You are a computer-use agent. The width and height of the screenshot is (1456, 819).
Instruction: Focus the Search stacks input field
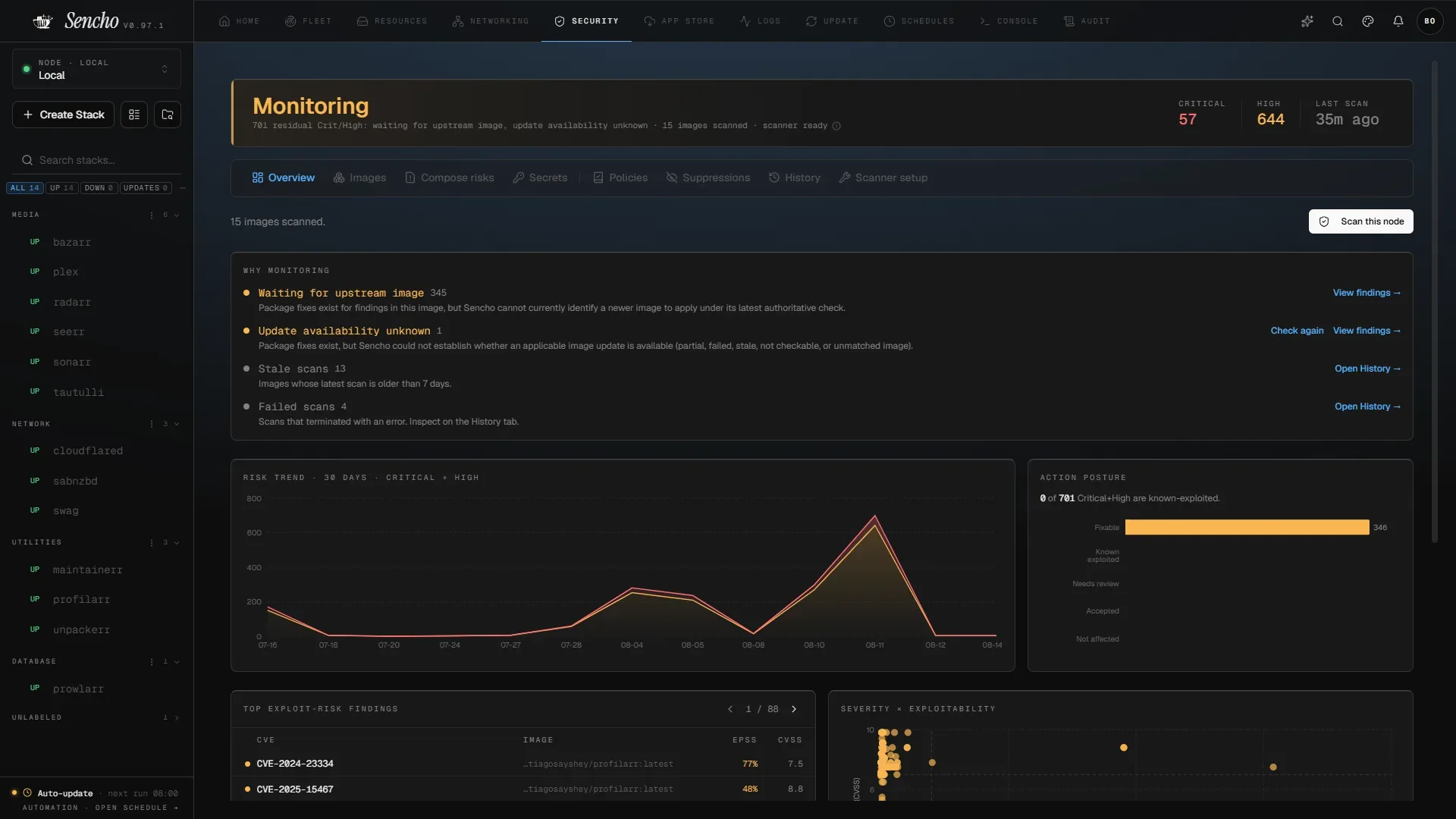point(96,160)
